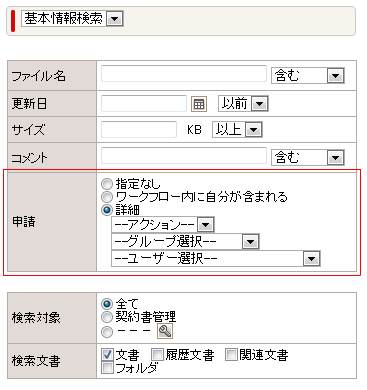Select the 指定なし radio button
Viewport: 367px width, 390px height.
[x=107, y=184]
